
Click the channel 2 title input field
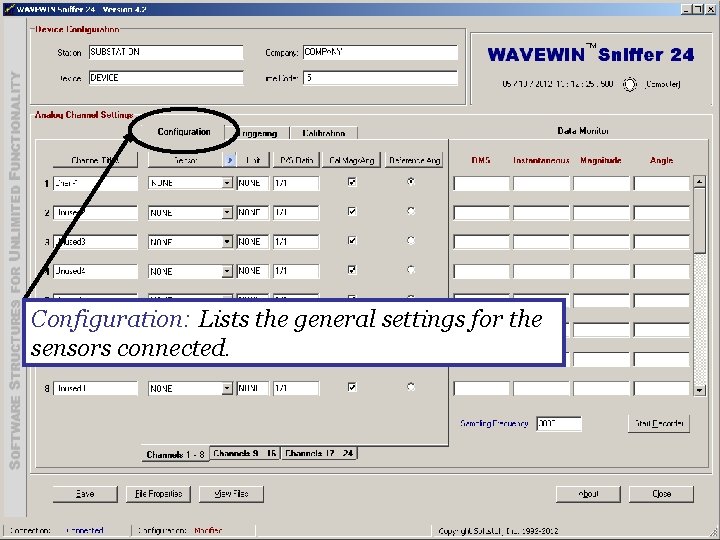pos(95,213)
